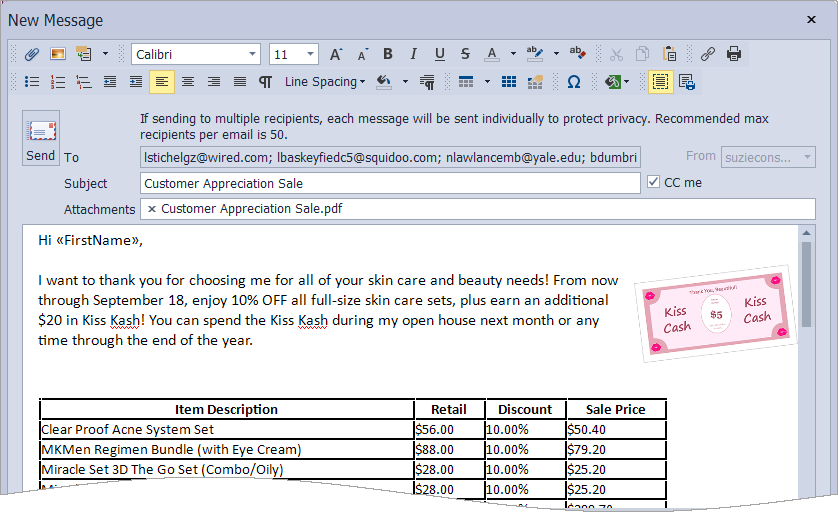The image size is (838, 513).
Task: Click the paste clipboard icon
Action: point(669,54)
